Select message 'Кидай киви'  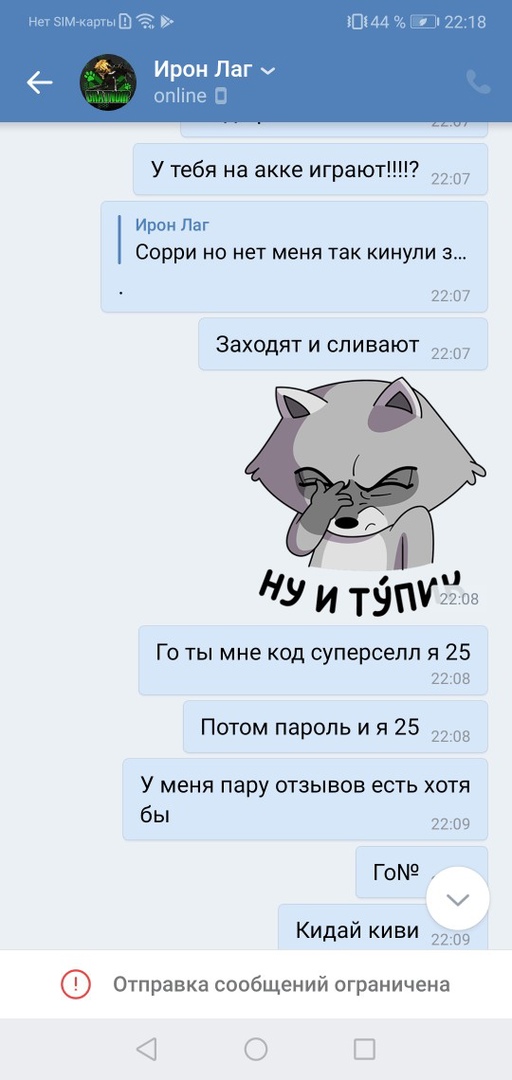[x=383, y=928]
